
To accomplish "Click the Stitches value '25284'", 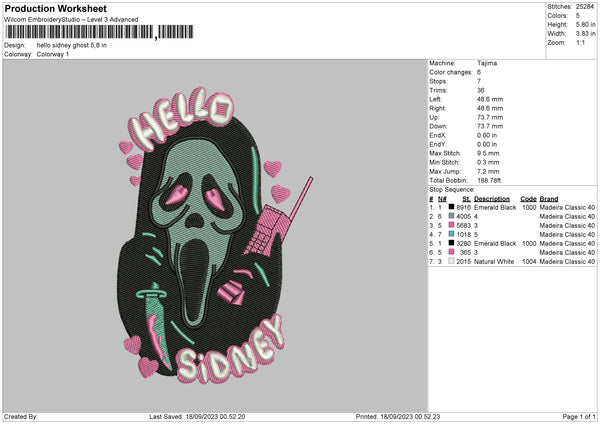I will (x=585, y=7).
